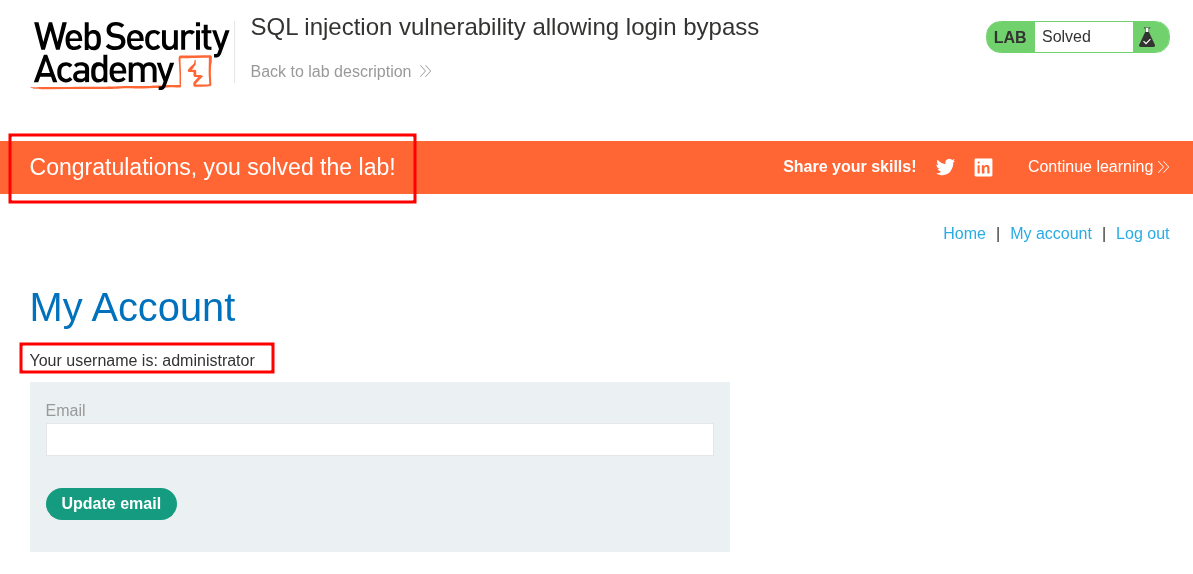Viewport: 1193px width, 574px height.
Task: Click the administrator username text line
Action: 142,360
